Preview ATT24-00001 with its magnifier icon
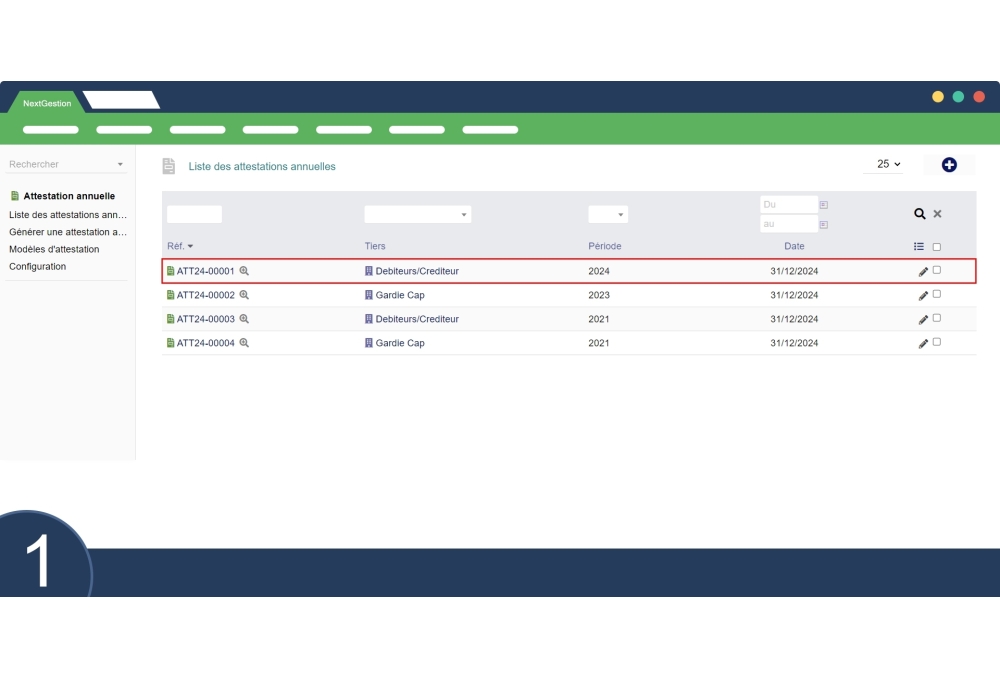Viewport: 1000px width, 679px height. click(244, 271)
